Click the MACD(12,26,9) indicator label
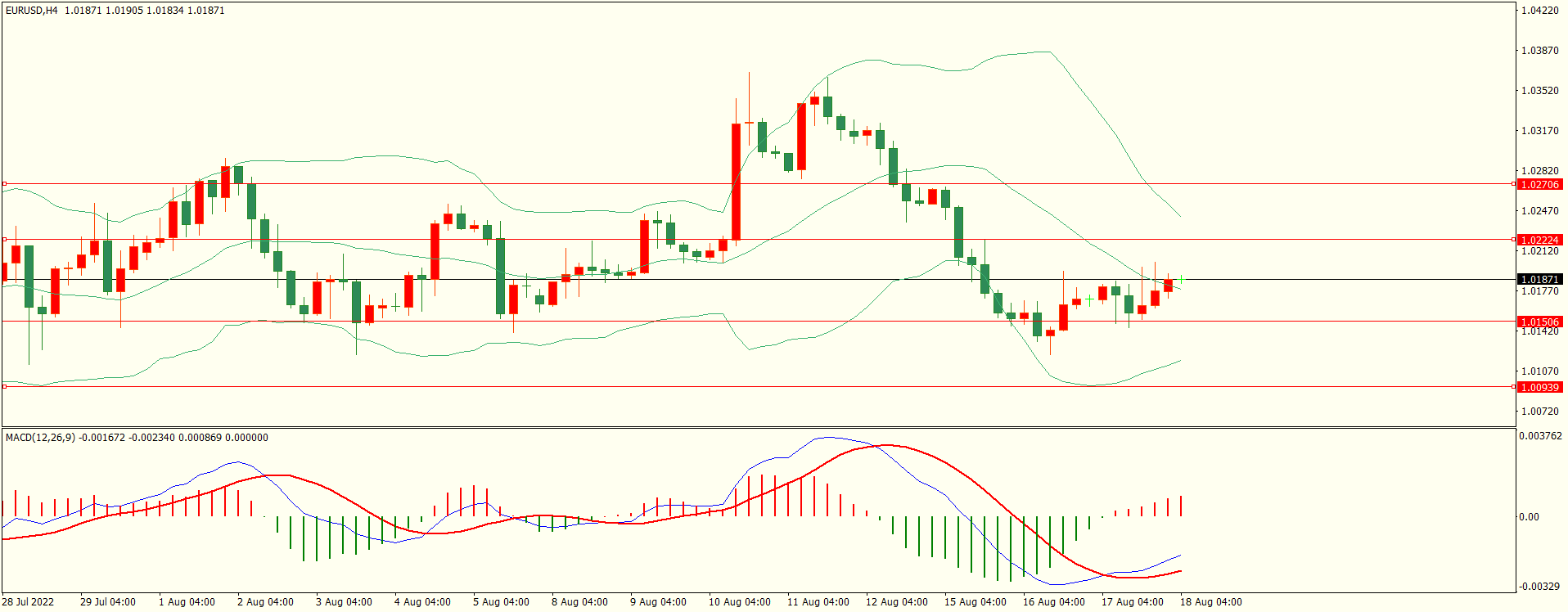The height and width of the screenshot is (612, 1568). click(x=40, y=438)
